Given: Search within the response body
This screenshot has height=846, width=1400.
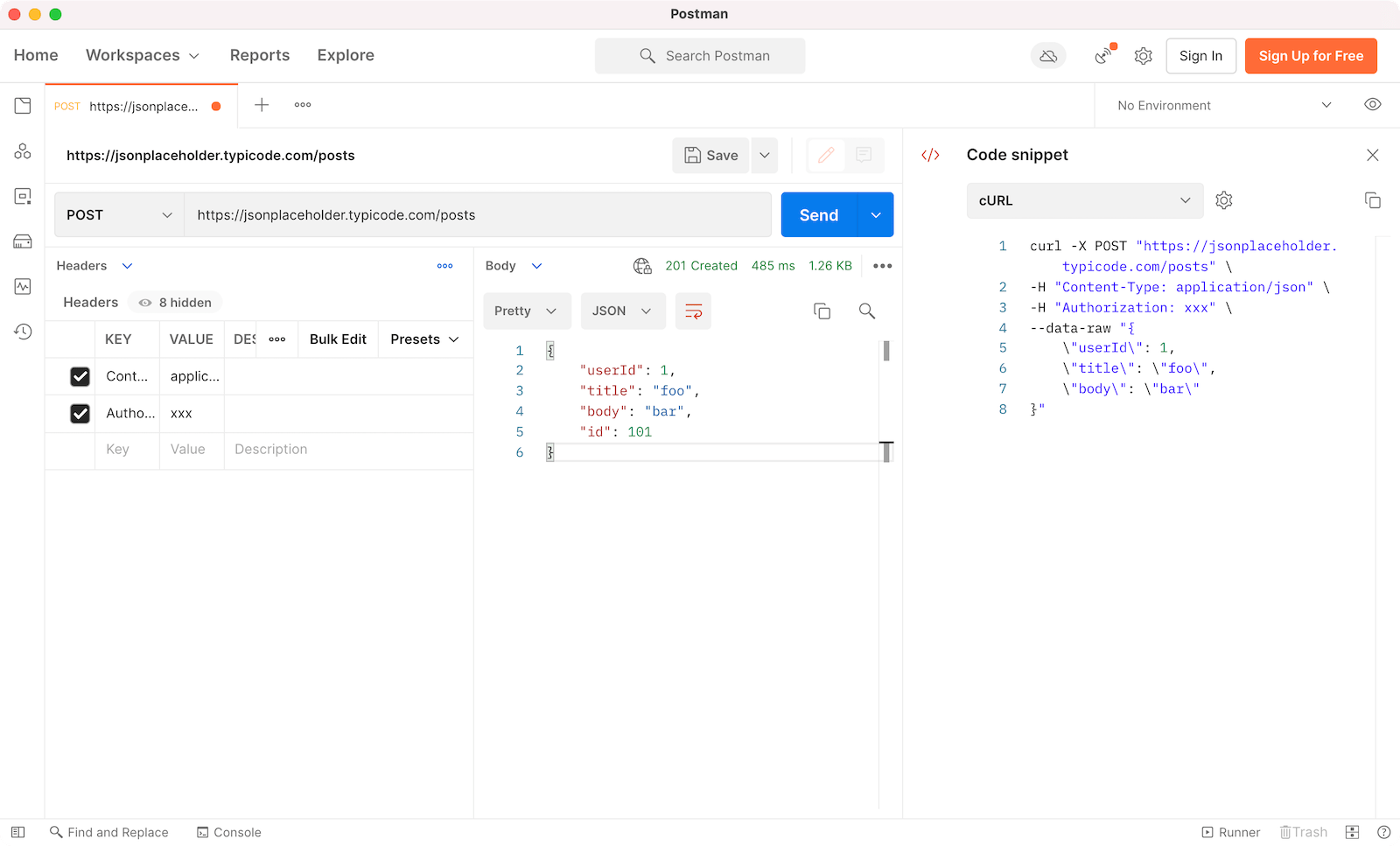Looking at the screenshot, I should pyautogui.click(x=867, y=311).
